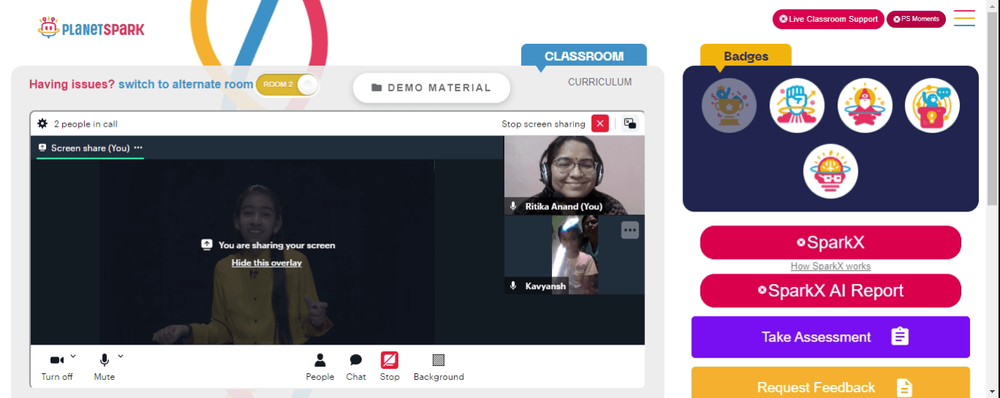The width and height of the screenshot is (1000, 398).
Task: Click Stop screen share button
Action: (390, 367)
